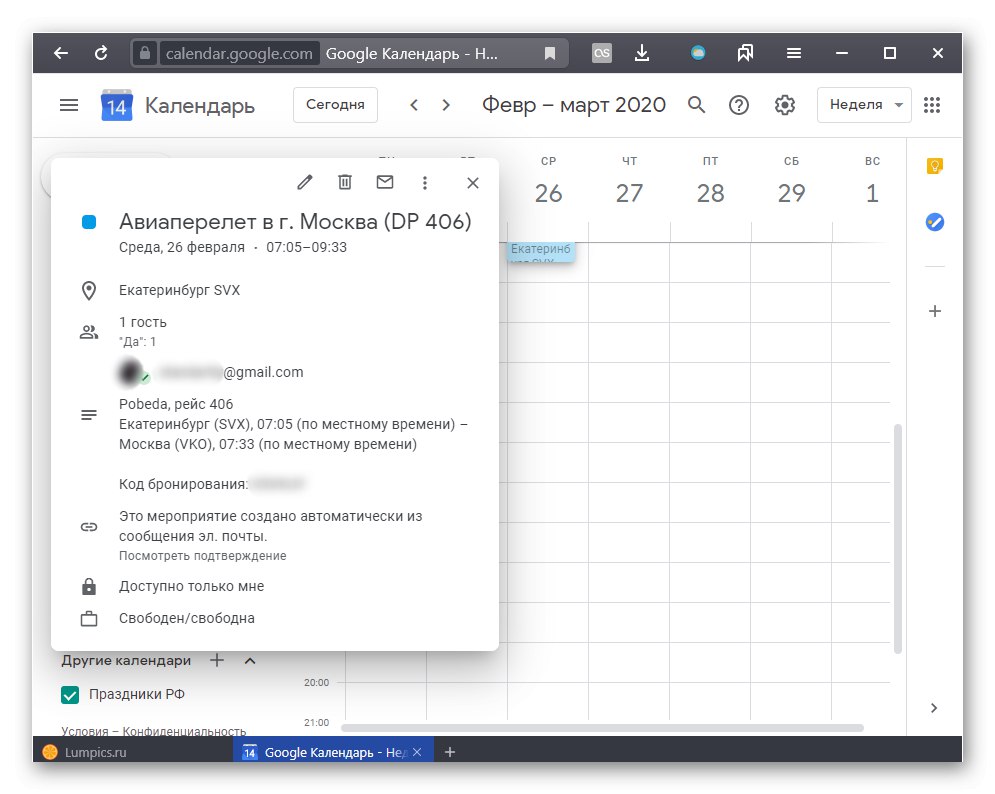Click Екатеринбург SVX location text

(x=180, y=291)
